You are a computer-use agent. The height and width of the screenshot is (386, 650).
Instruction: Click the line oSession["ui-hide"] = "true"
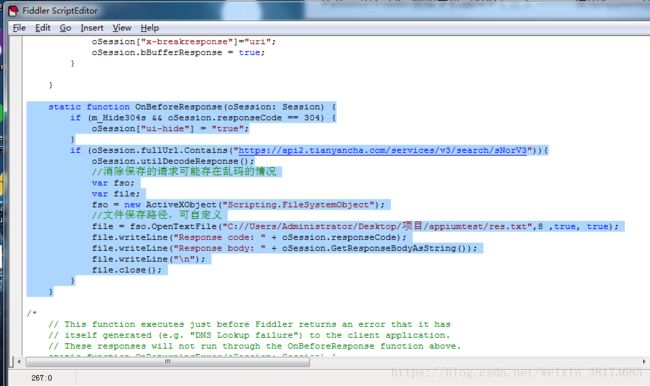170,129
